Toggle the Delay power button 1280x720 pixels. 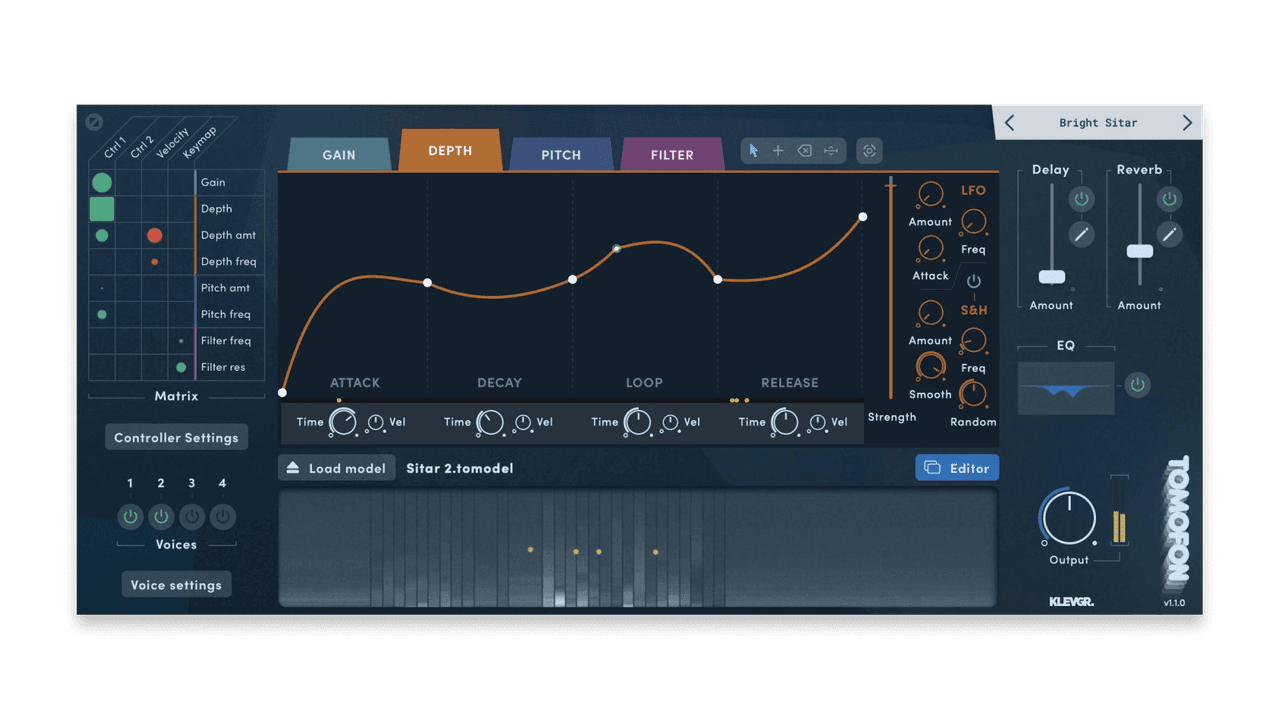1081,198
